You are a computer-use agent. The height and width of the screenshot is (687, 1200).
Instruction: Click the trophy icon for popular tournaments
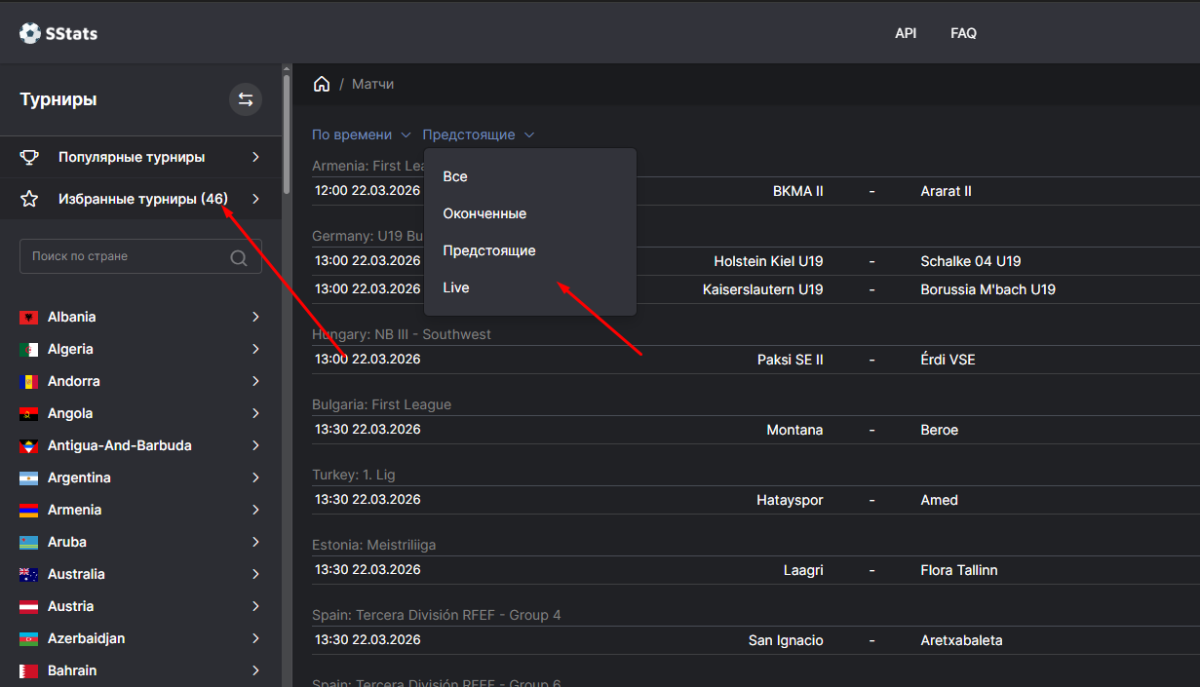click(30, 157)
